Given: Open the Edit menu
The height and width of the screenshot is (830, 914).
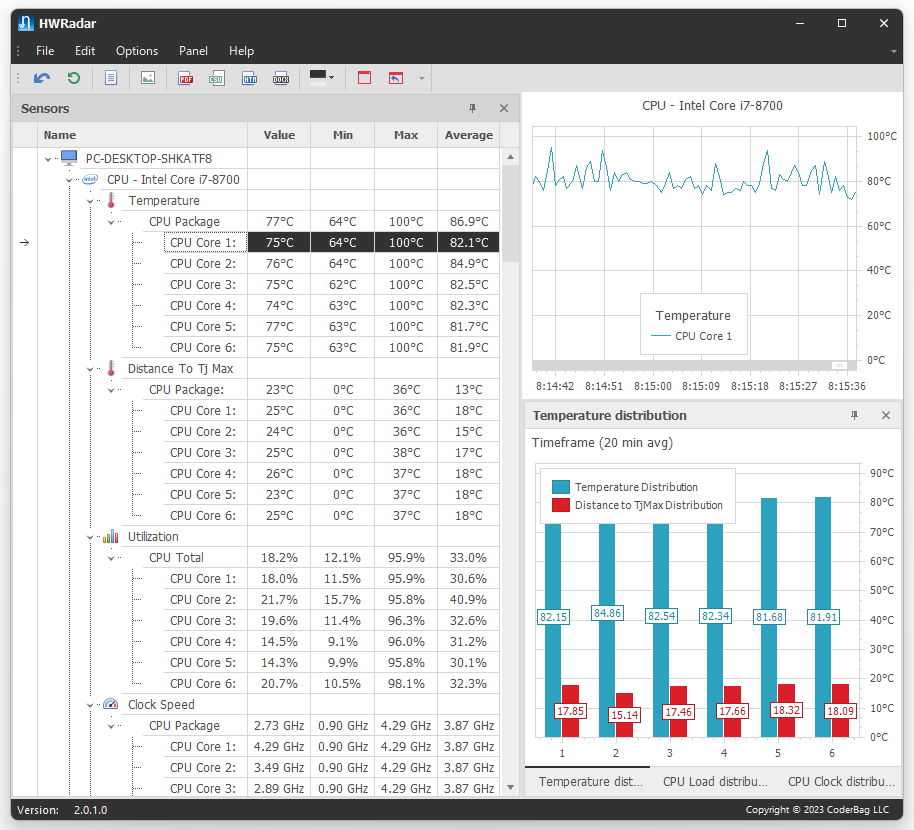Looking at the screenshot, I should [x=85, y=51].
